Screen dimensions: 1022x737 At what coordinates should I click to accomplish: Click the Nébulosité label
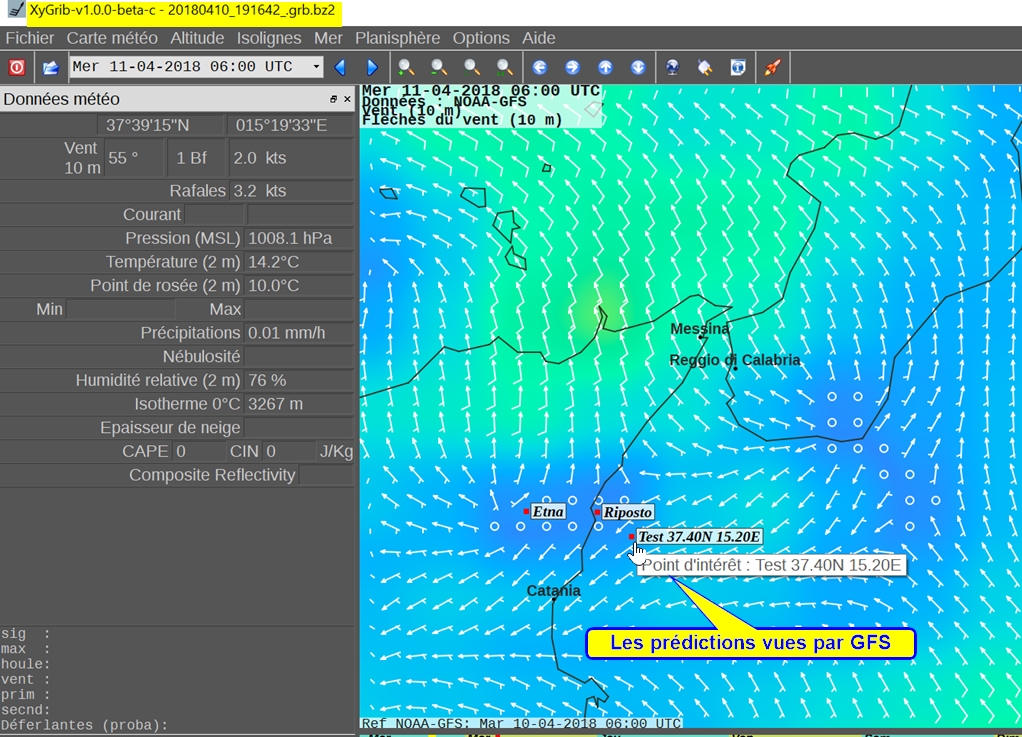click(x=201, y=356)
